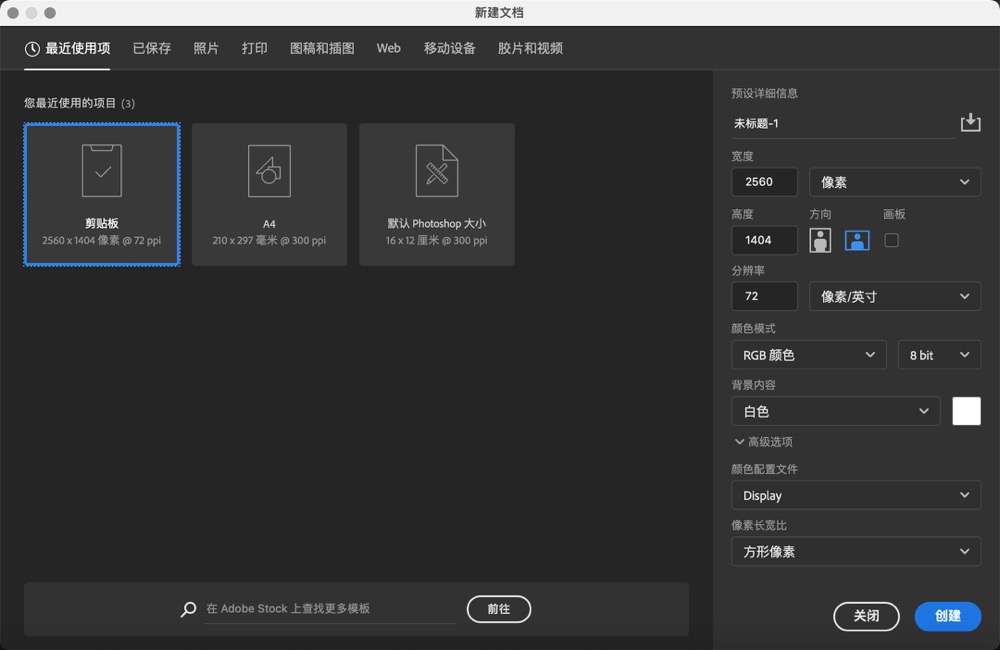1000x650 pixels.
Task: Open the width units 像素 dropdown
Action: 894,182
